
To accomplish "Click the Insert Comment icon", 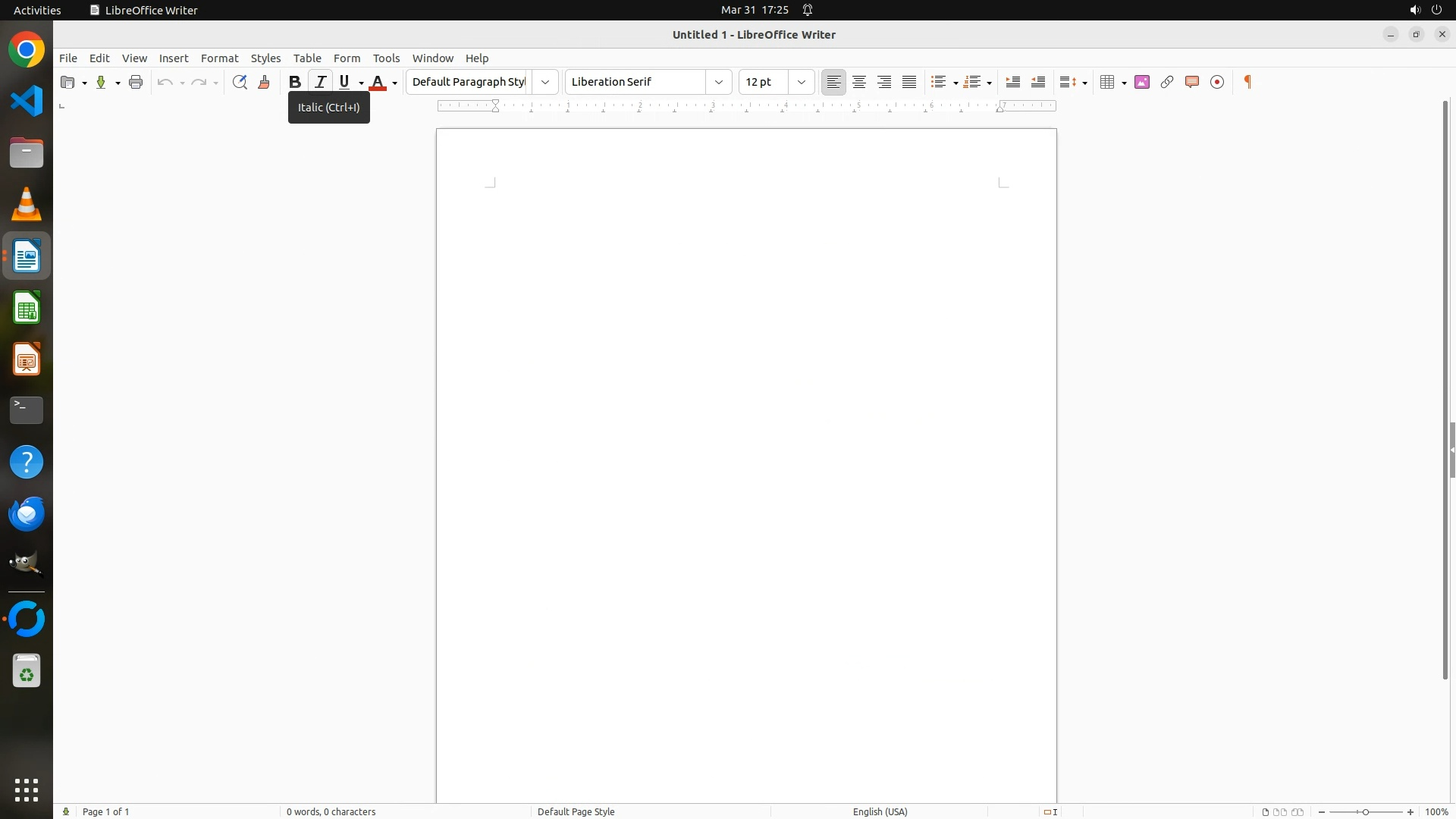I will [x=1192, y=82].
